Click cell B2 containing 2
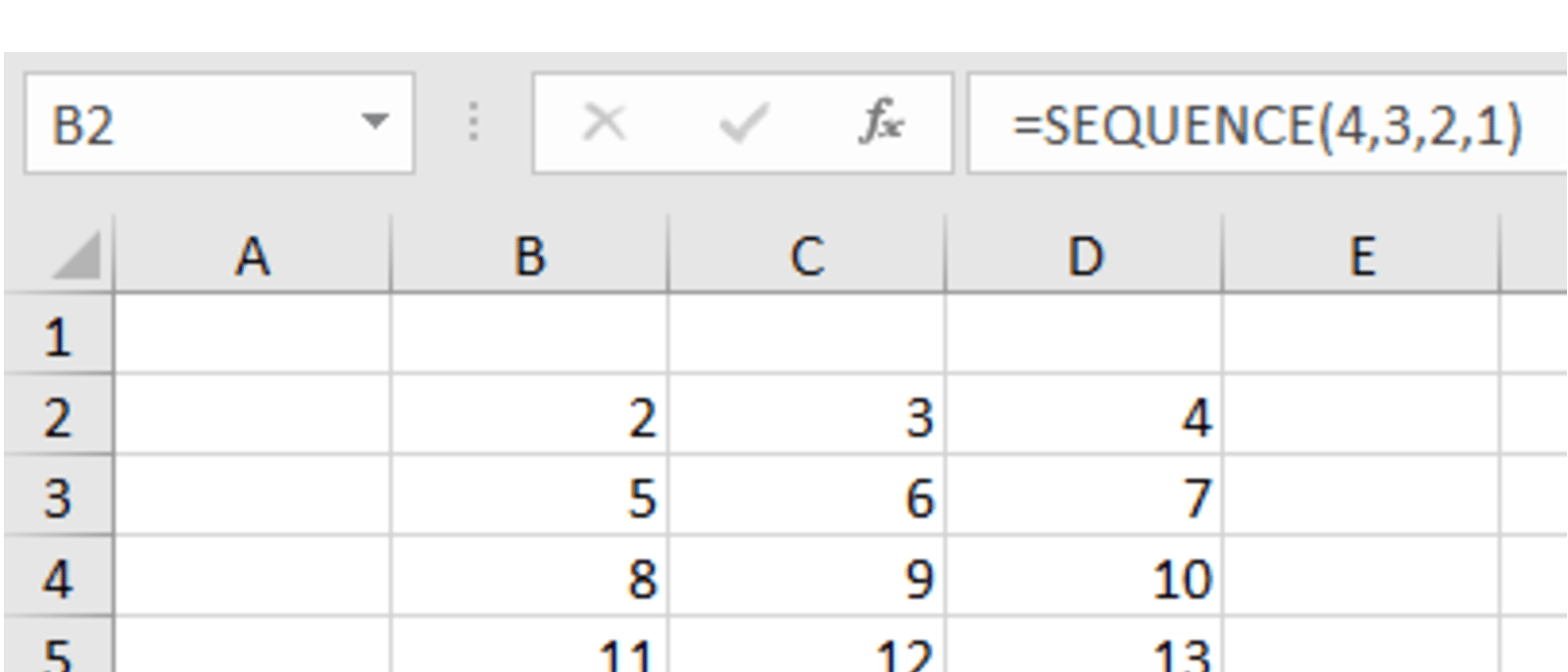The image size is (1568, 672). 529,416
